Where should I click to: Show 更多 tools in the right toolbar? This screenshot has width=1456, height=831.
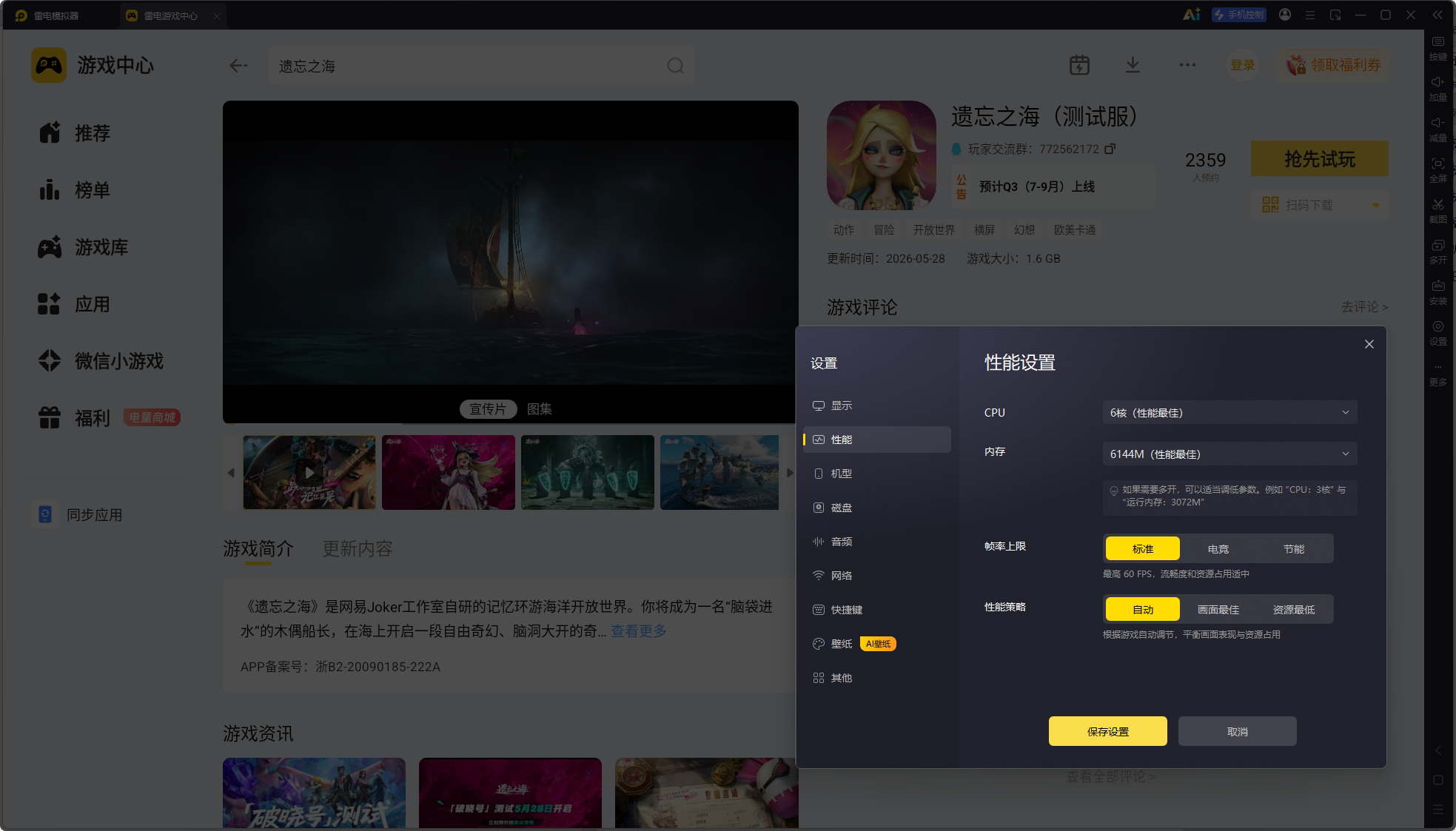[1437, 374]
